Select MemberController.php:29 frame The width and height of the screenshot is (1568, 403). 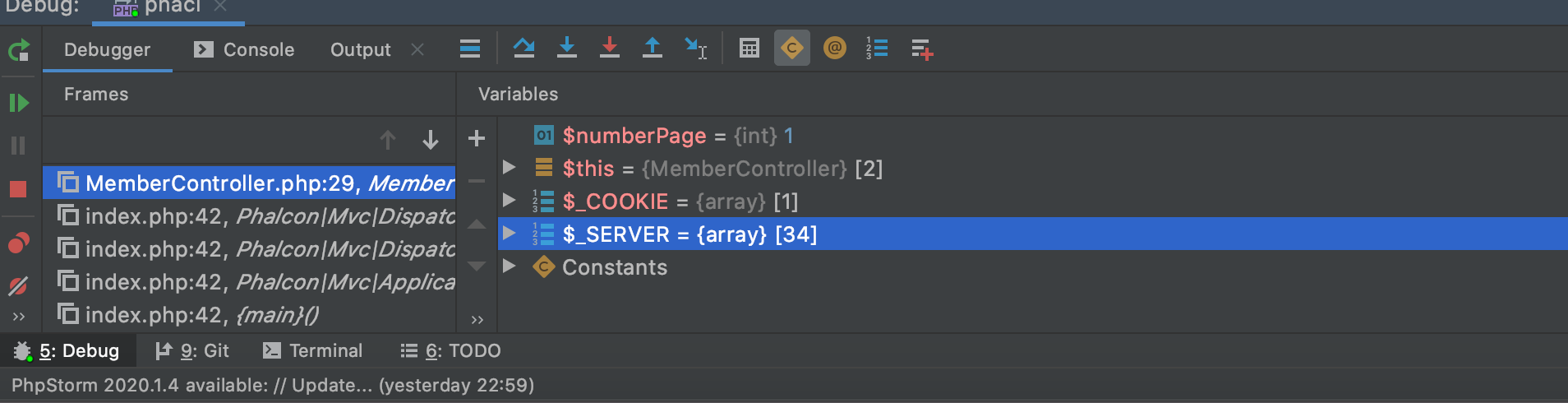click(x=249, y=183)
